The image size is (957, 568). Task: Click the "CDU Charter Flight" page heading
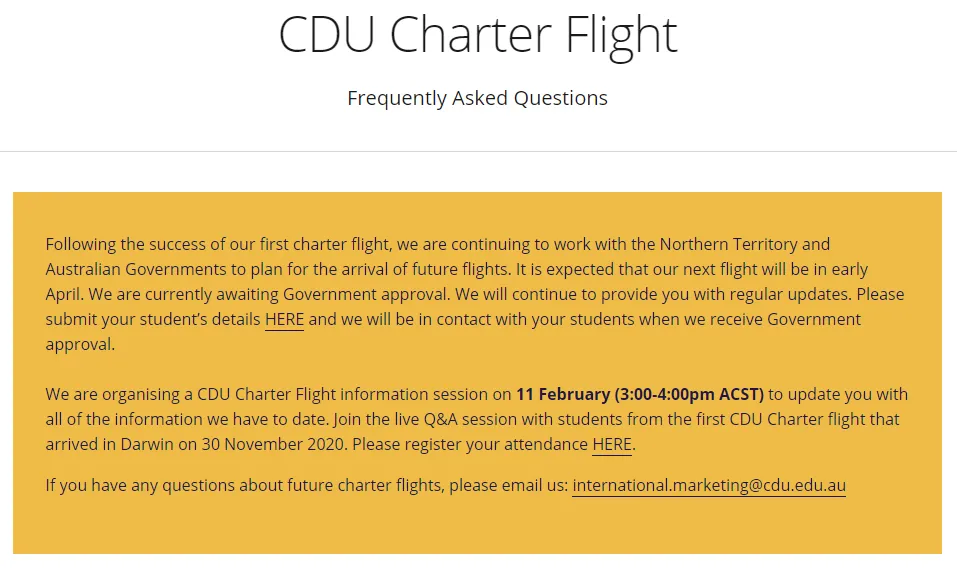pos(478,34)
